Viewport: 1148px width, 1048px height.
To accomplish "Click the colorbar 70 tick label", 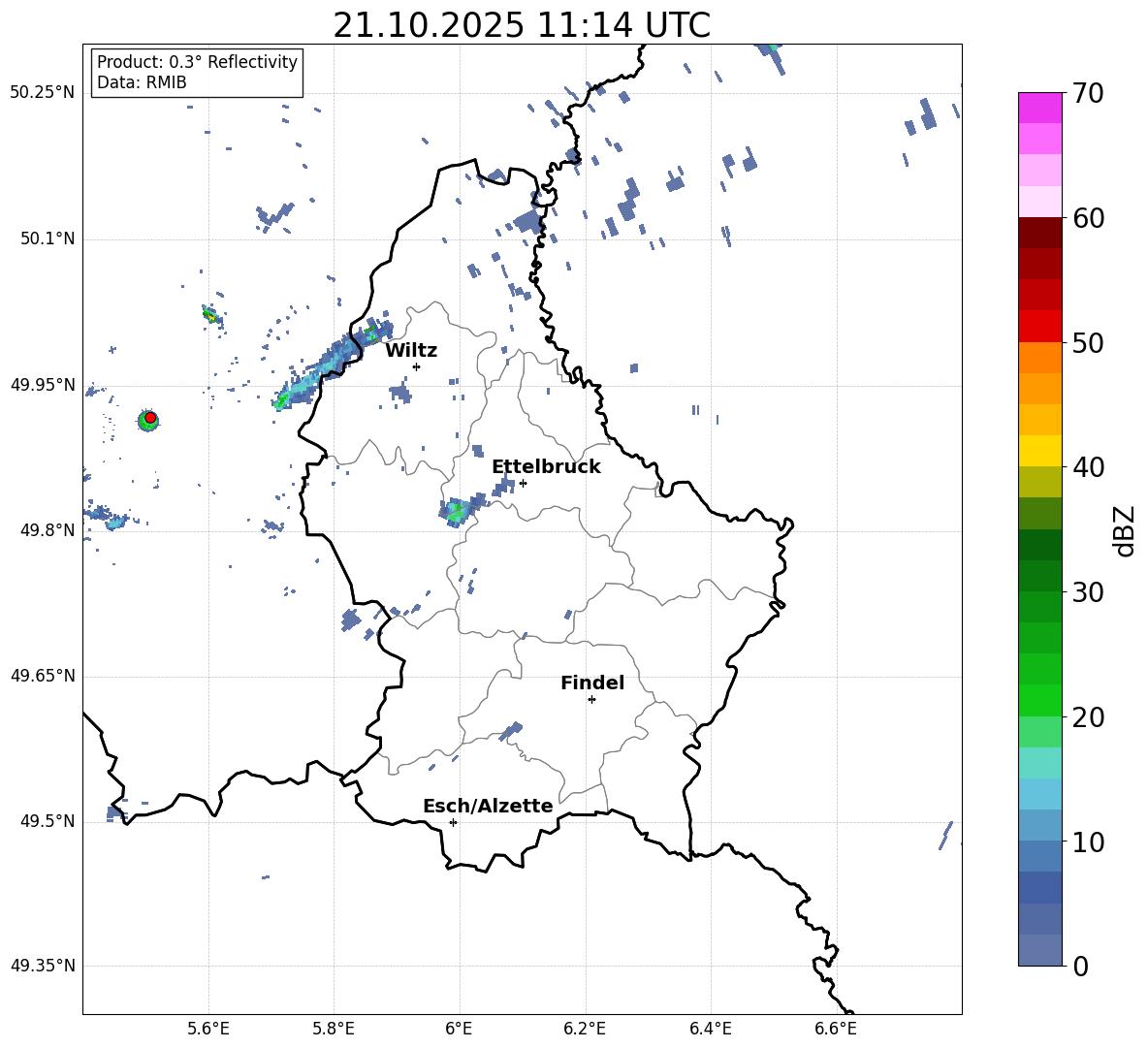I will [x=1088, y=93].
